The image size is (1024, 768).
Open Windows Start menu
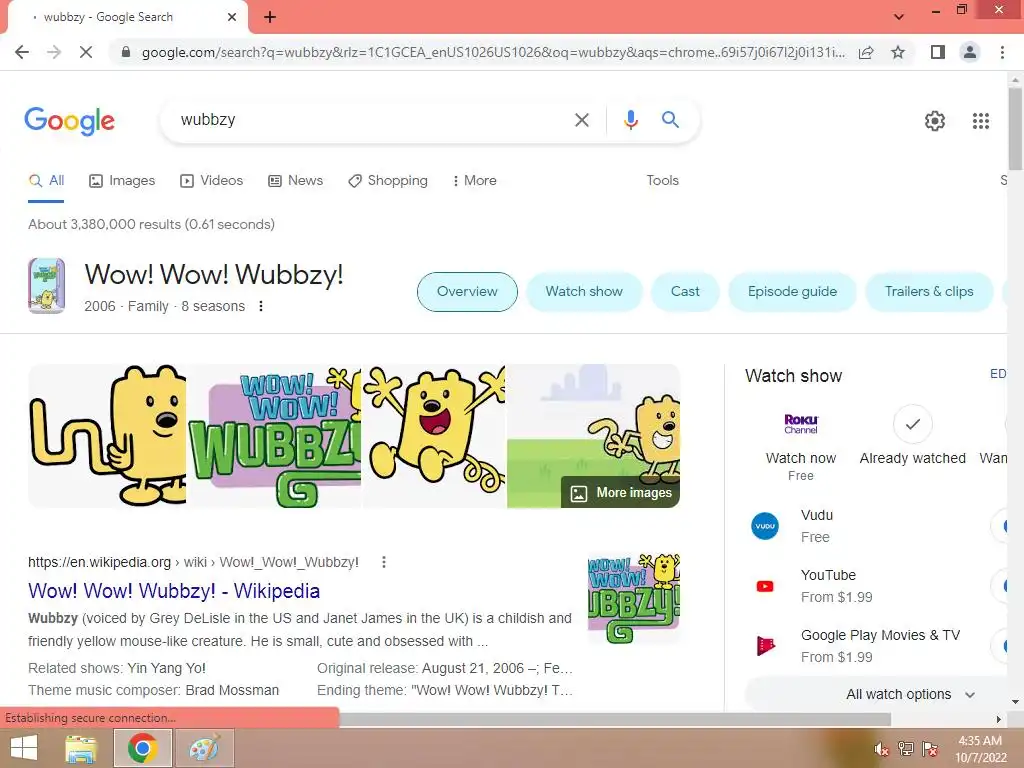[24, 748]
